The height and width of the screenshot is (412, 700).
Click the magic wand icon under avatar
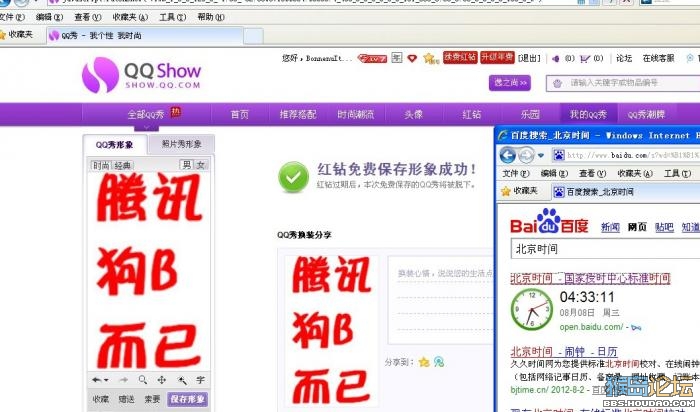click(x=182, y=380)
